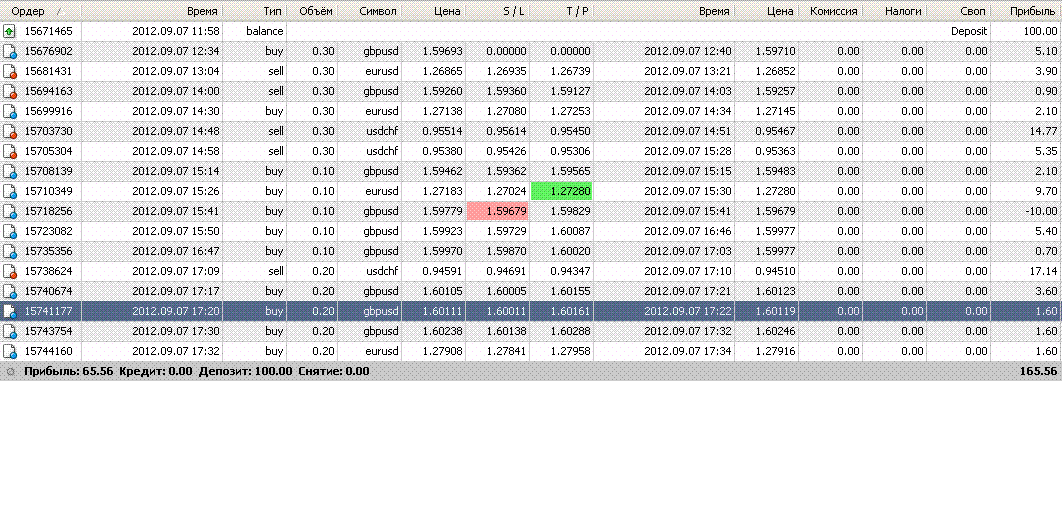Click close time 2012.09.07 16:46
The image size is (1062, 512).
point(688,231)
